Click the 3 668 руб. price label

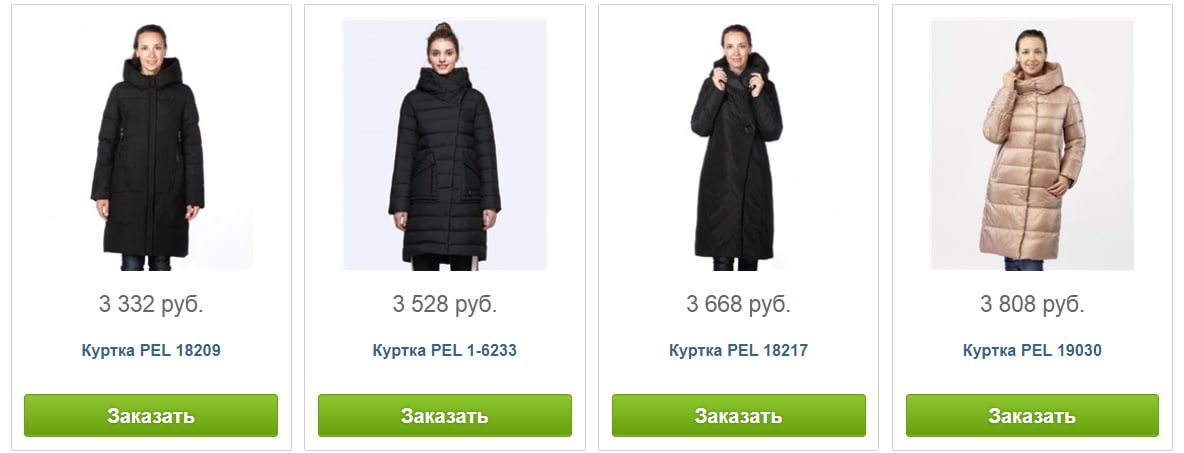738,304
